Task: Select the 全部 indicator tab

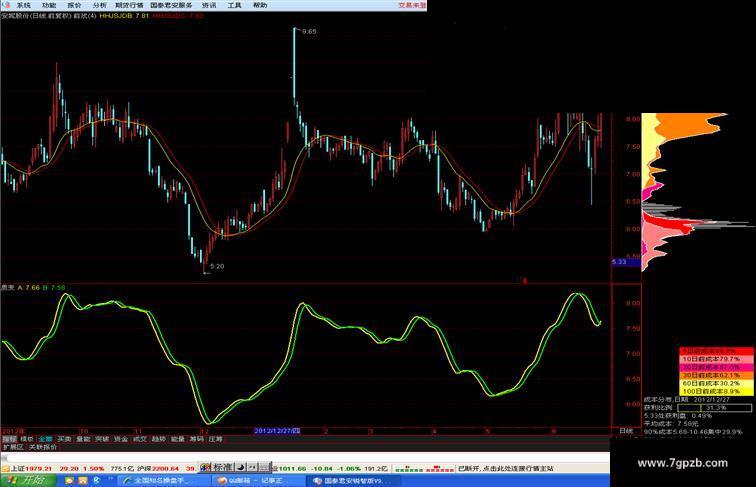Action: [x=45, y=439]
